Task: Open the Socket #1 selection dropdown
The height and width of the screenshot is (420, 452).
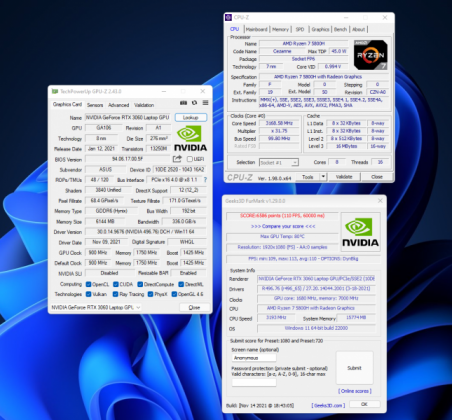Action: (x=279, y=163)
